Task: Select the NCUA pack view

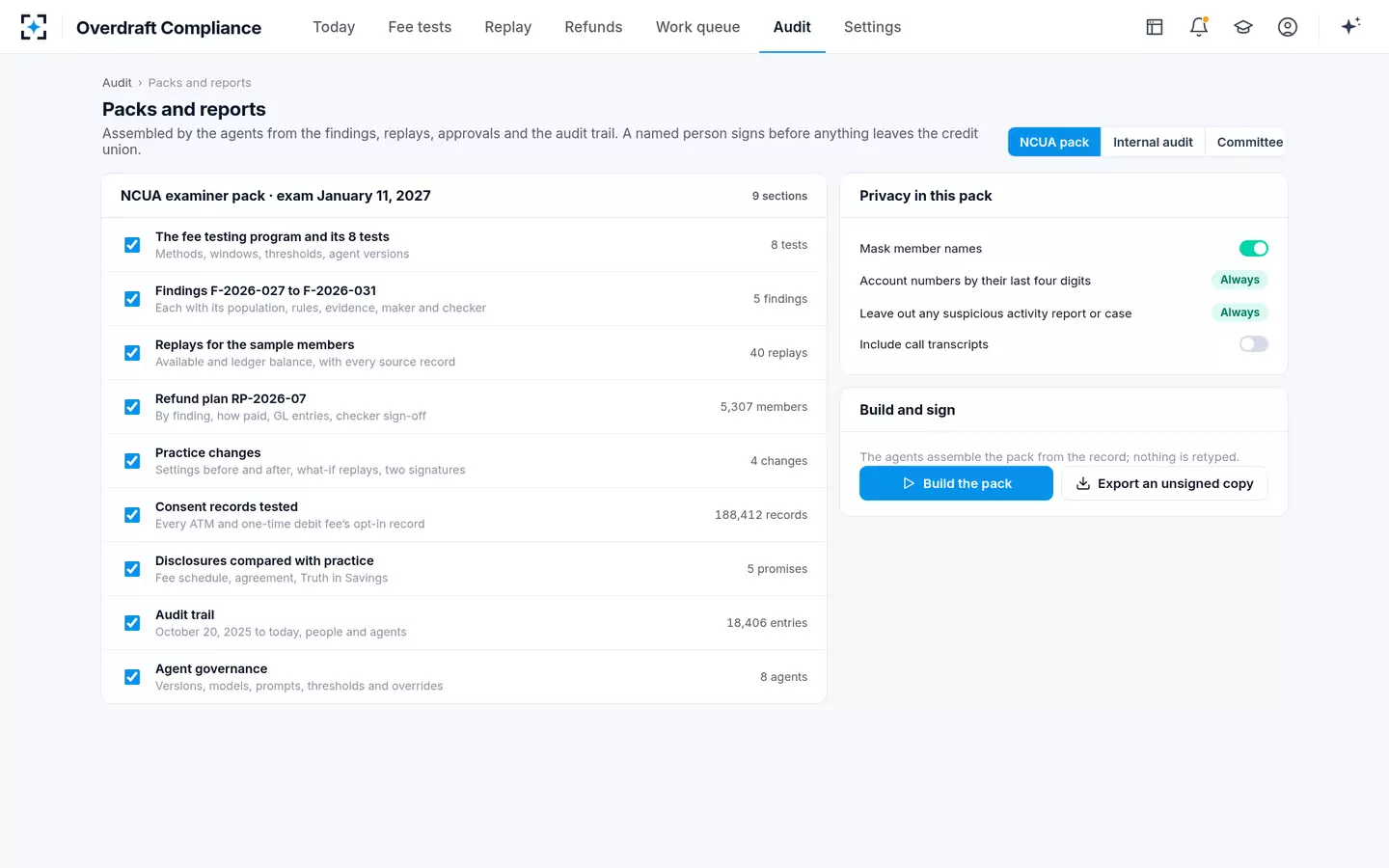Action: [x=1054, y=142]
